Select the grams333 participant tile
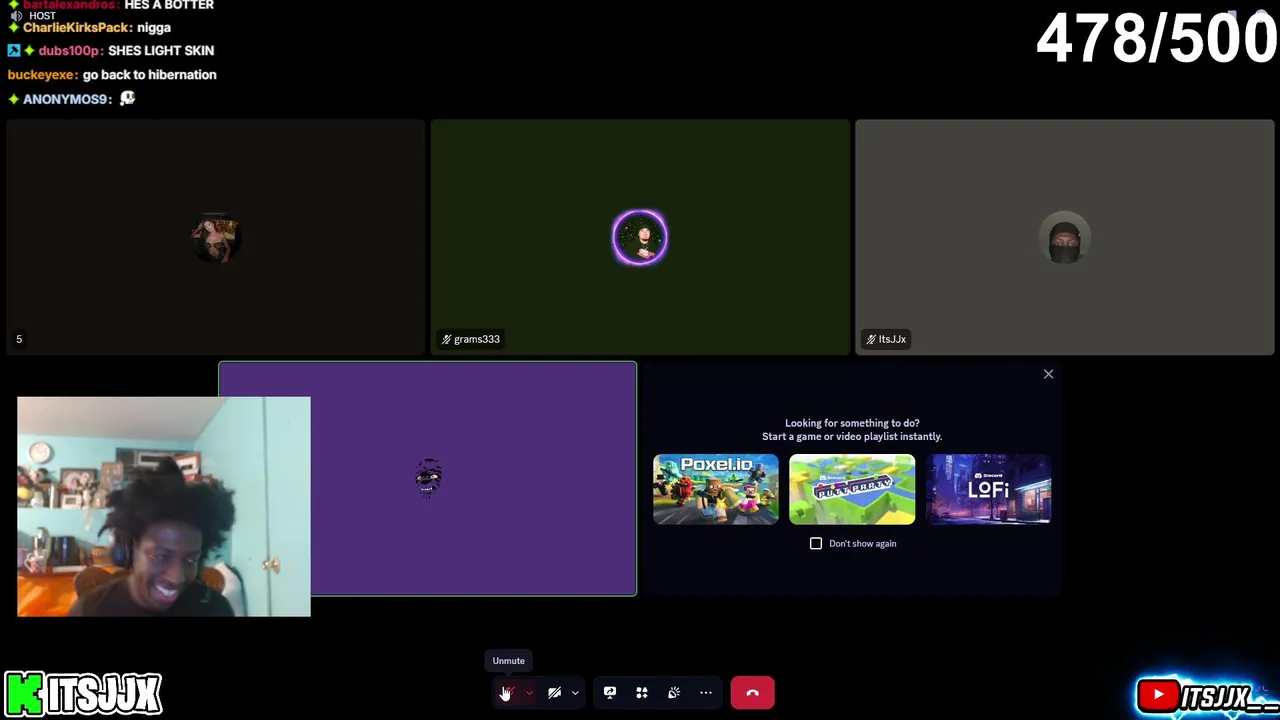Image resolution: width=1280 pixels, height=720 pixels. (640, 237)
